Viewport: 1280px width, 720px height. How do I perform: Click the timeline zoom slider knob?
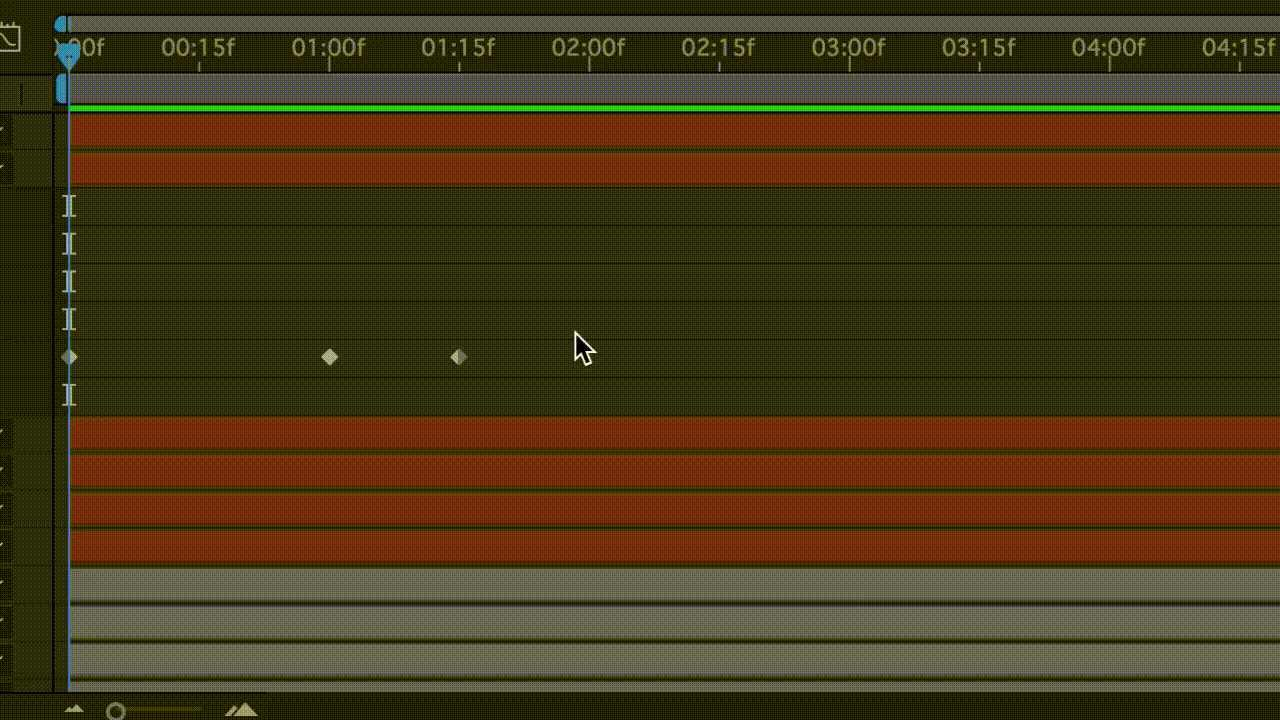(116, 711)
